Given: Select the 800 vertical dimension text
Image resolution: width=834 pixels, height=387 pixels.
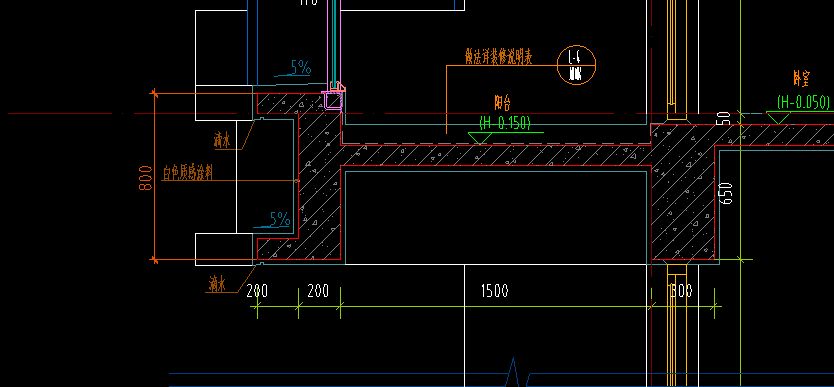Looking at the screenshot, I should (x=146, y=176).
